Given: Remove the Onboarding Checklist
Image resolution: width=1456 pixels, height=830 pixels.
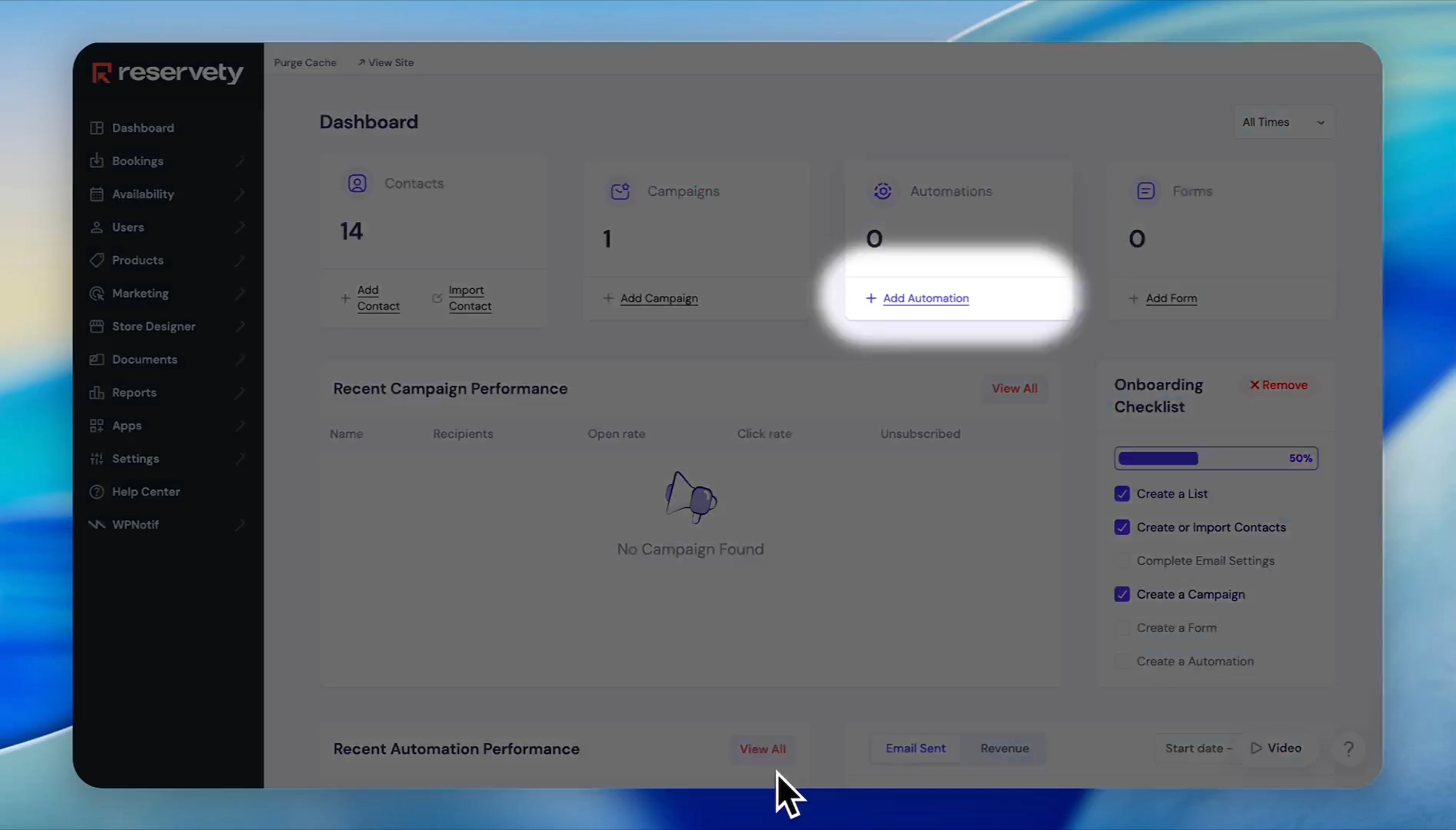Looking at the screenshot, I should (x=1278, y=385).
